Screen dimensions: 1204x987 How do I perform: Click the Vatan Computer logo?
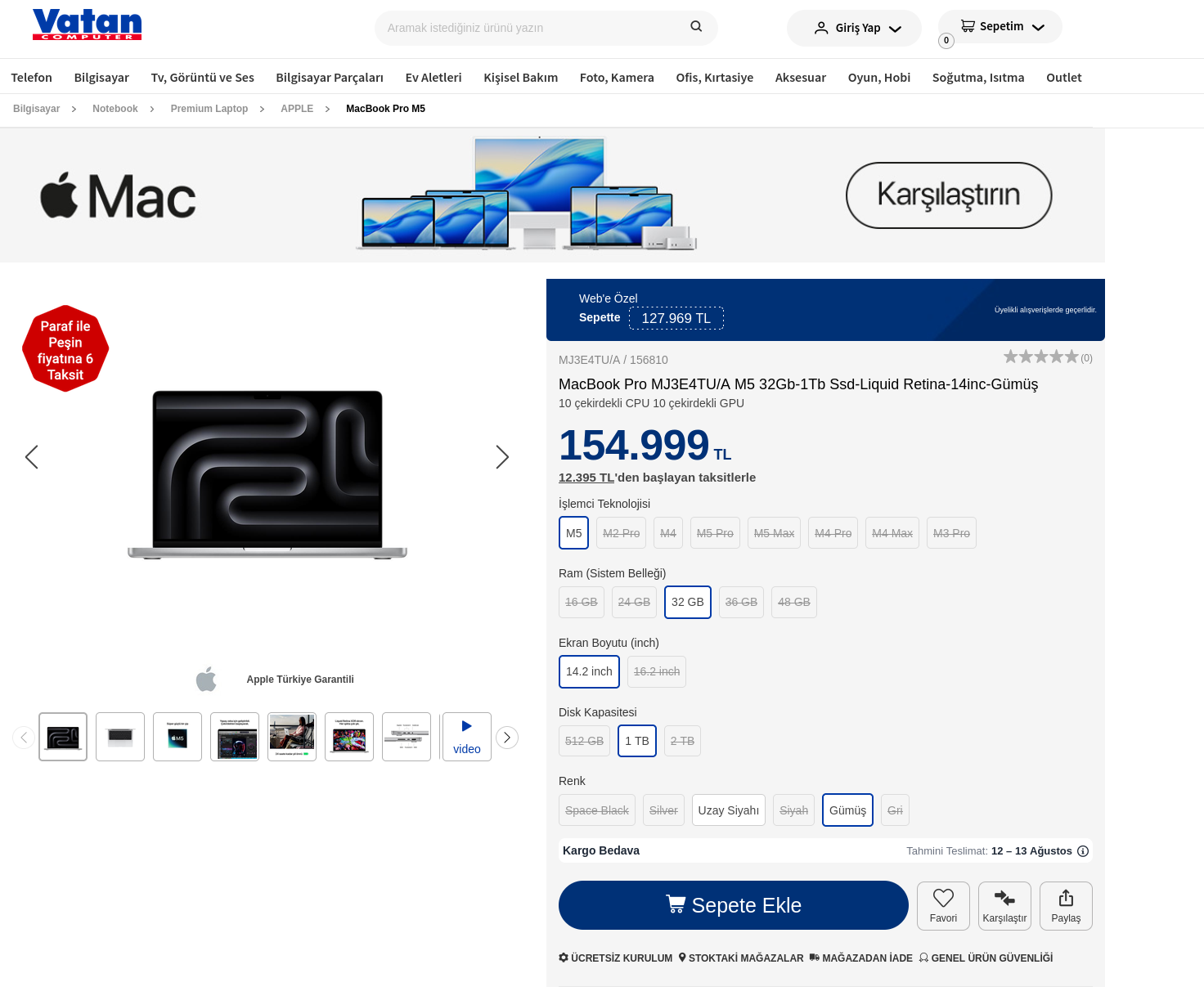pos(87,25)
